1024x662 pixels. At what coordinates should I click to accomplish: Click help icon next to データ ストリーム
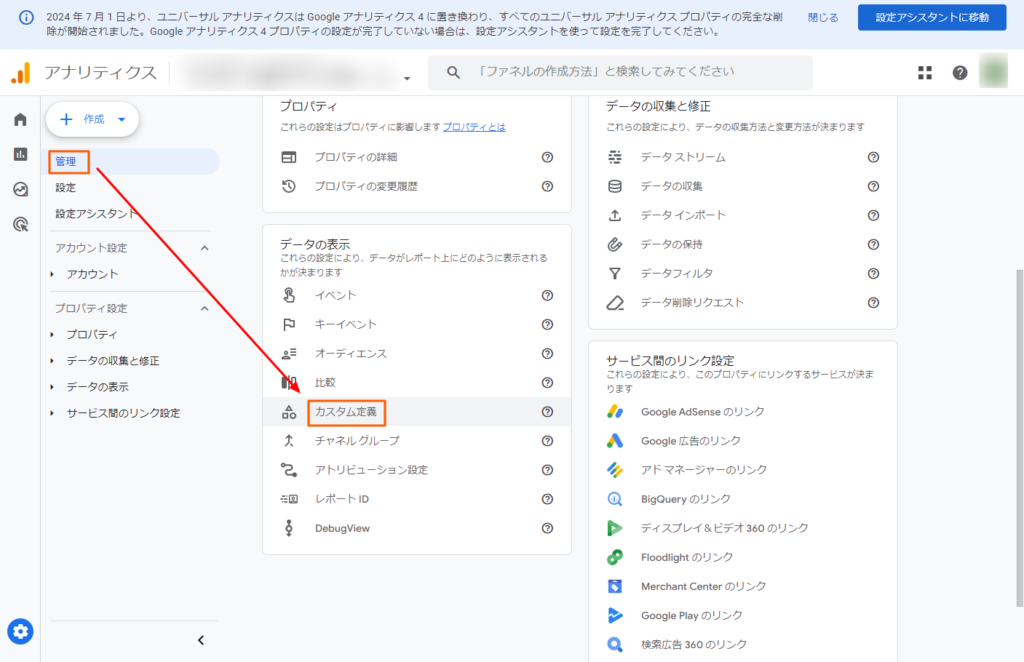(873, 157)
